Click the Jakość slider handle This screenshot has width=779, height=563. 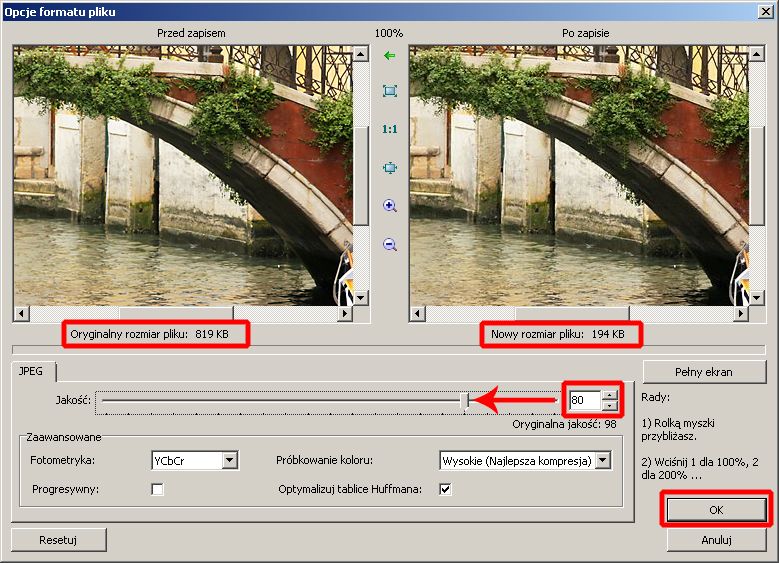click(464, 401)
